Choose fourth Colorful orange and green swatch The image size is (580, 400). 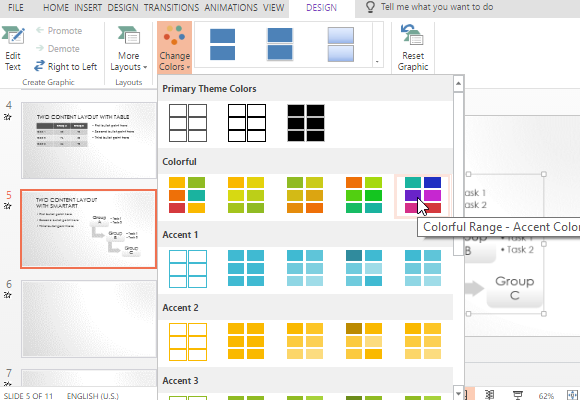tap(364, 195)
